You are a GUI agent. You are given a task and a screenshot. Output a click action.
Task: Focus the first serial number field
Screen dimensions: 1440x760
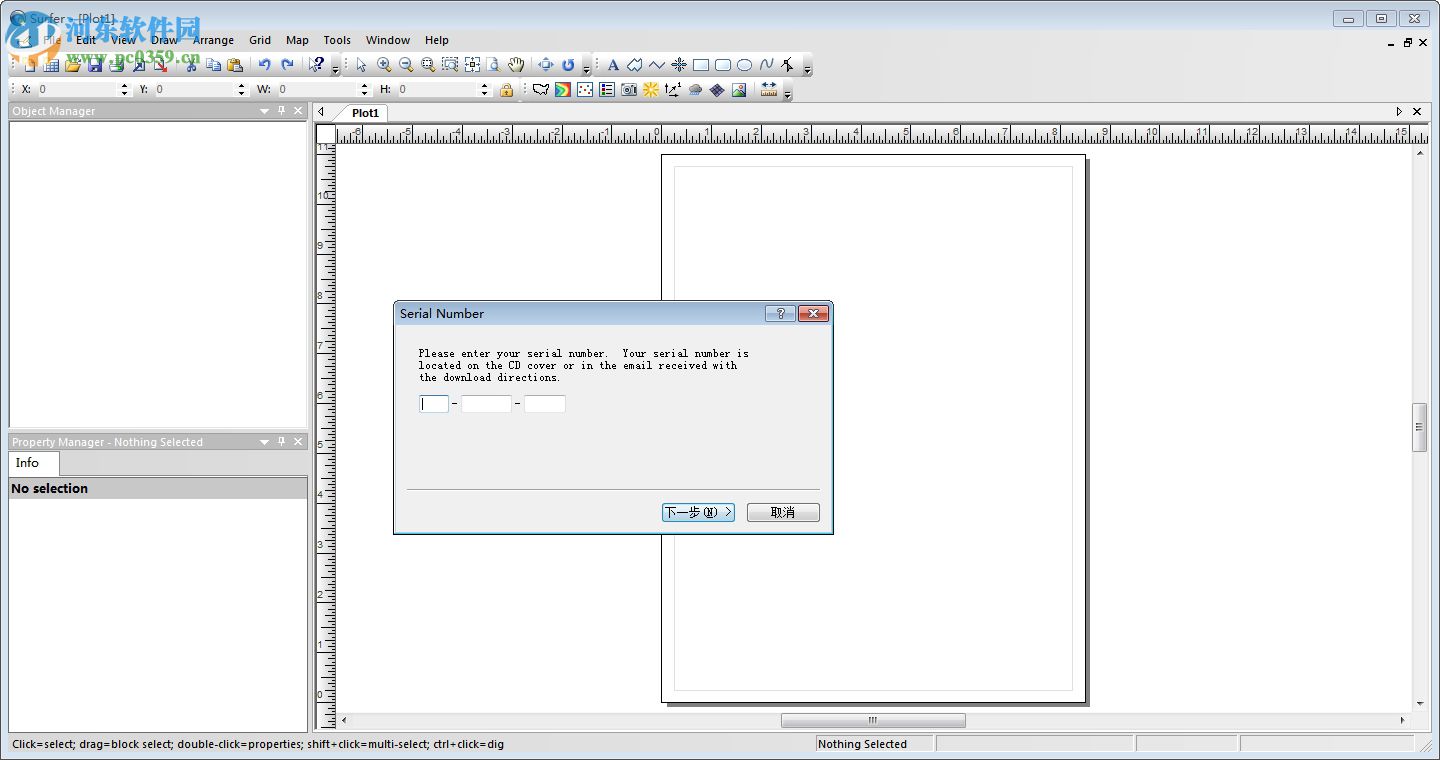point(434,404)
